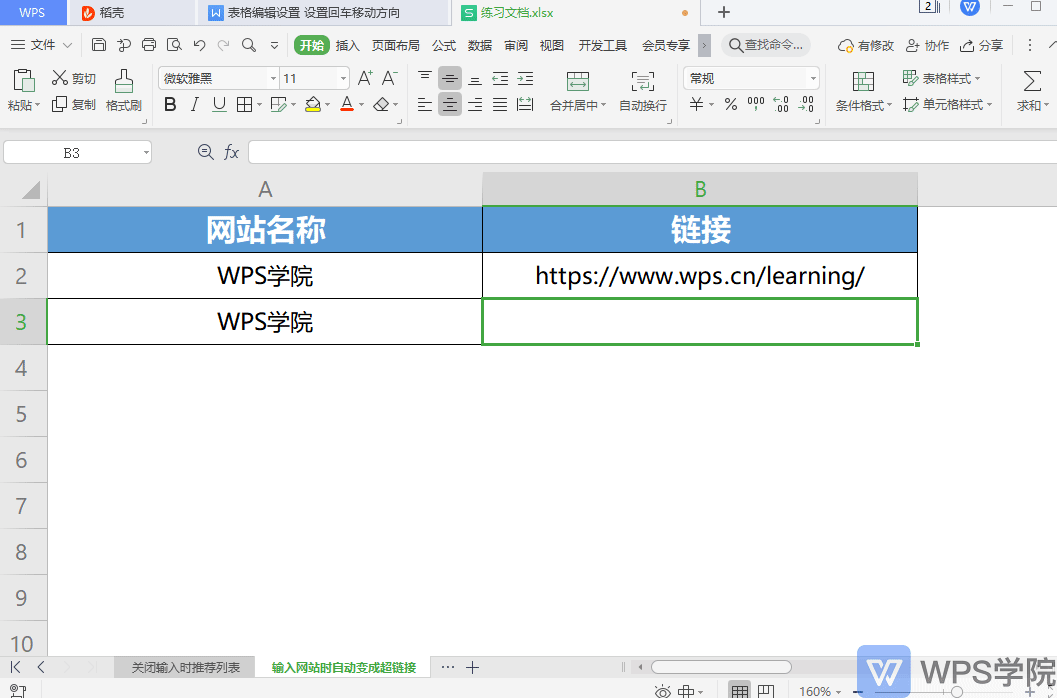
Task: Toggle auto wrap 自动换行
Action: (x=642, y=90)
